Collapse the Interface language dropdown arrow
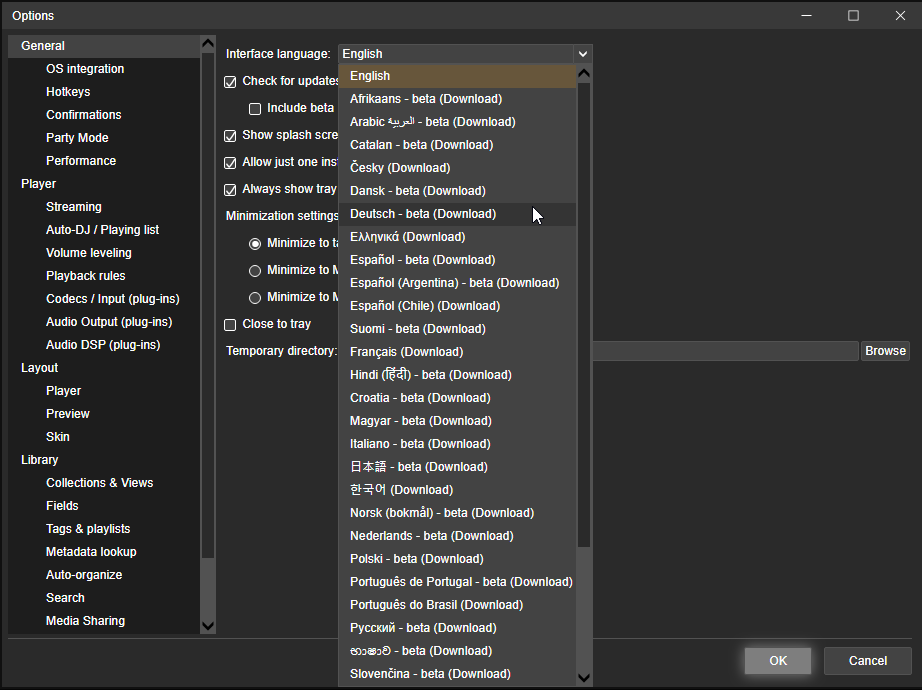Image resolution: width=922 pixels, height=690 pixels. click(x=582, y=54)
